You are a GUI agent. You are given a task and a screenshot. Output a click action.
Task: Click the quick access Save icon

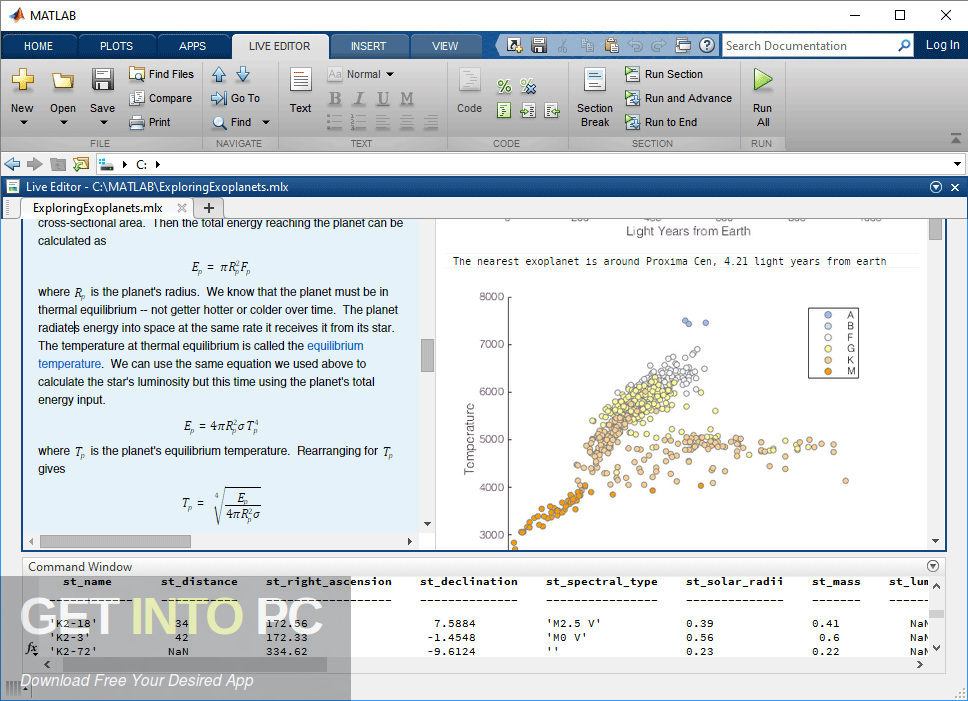click(539, 45)
